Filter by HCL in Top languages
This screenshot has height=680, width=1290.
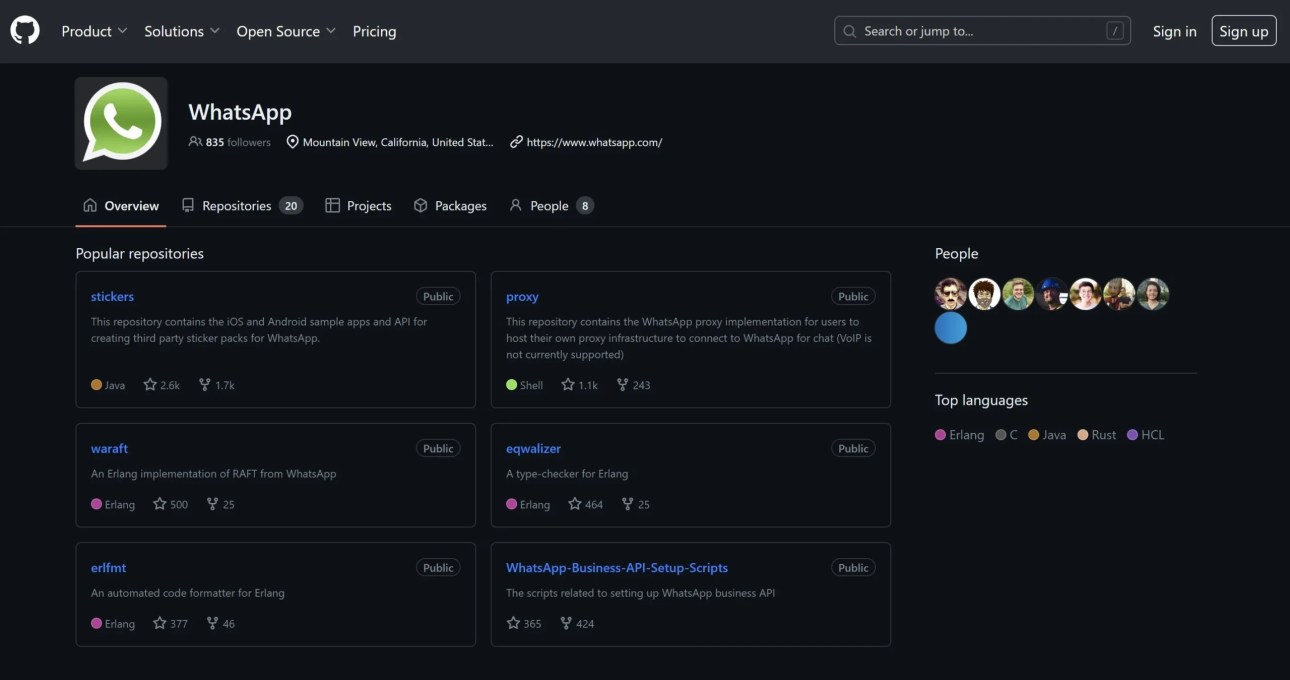click(1146, 435)
